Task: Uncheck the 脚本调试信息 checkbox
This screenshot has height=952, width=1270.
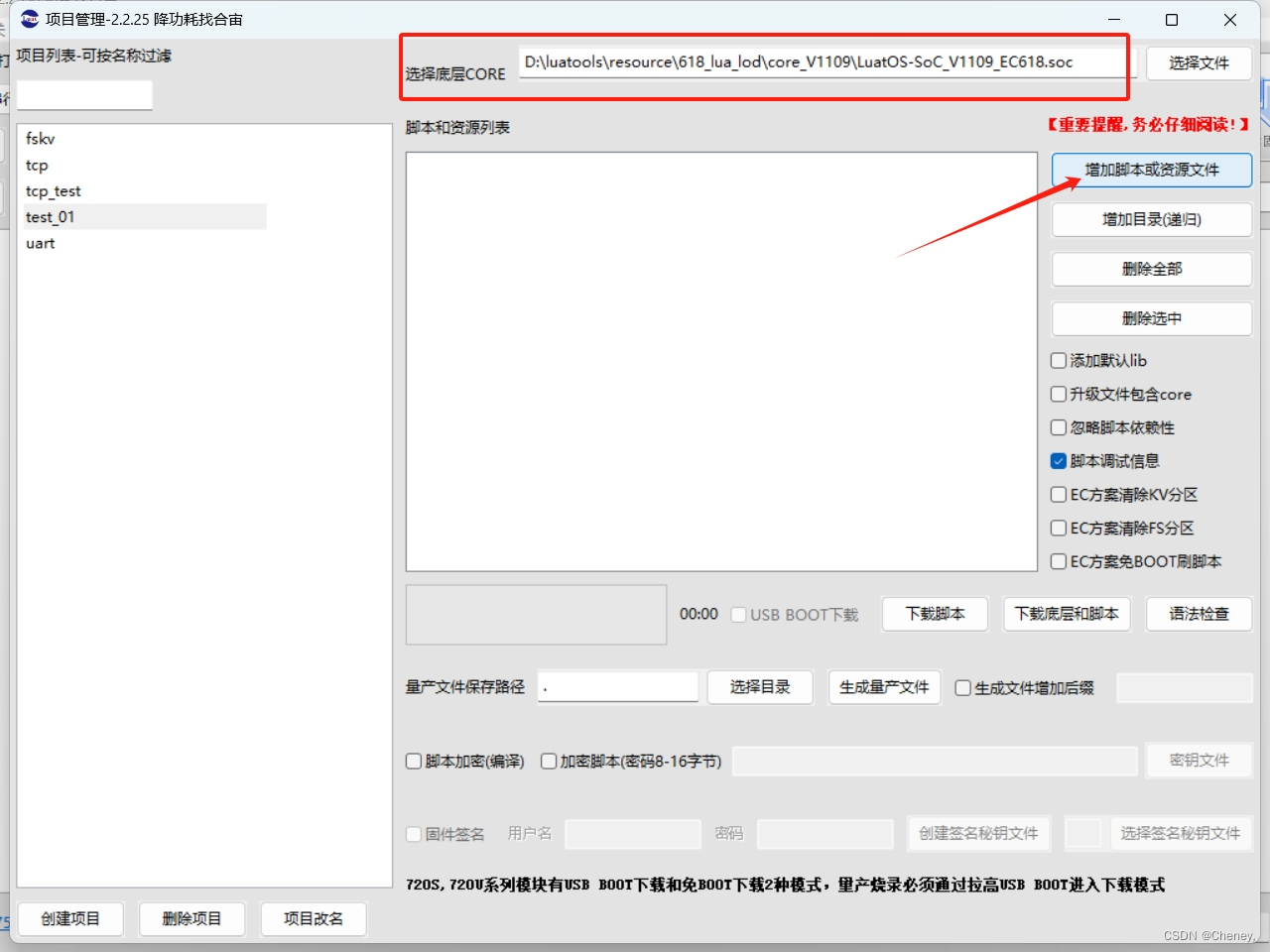Action: 1059,461
